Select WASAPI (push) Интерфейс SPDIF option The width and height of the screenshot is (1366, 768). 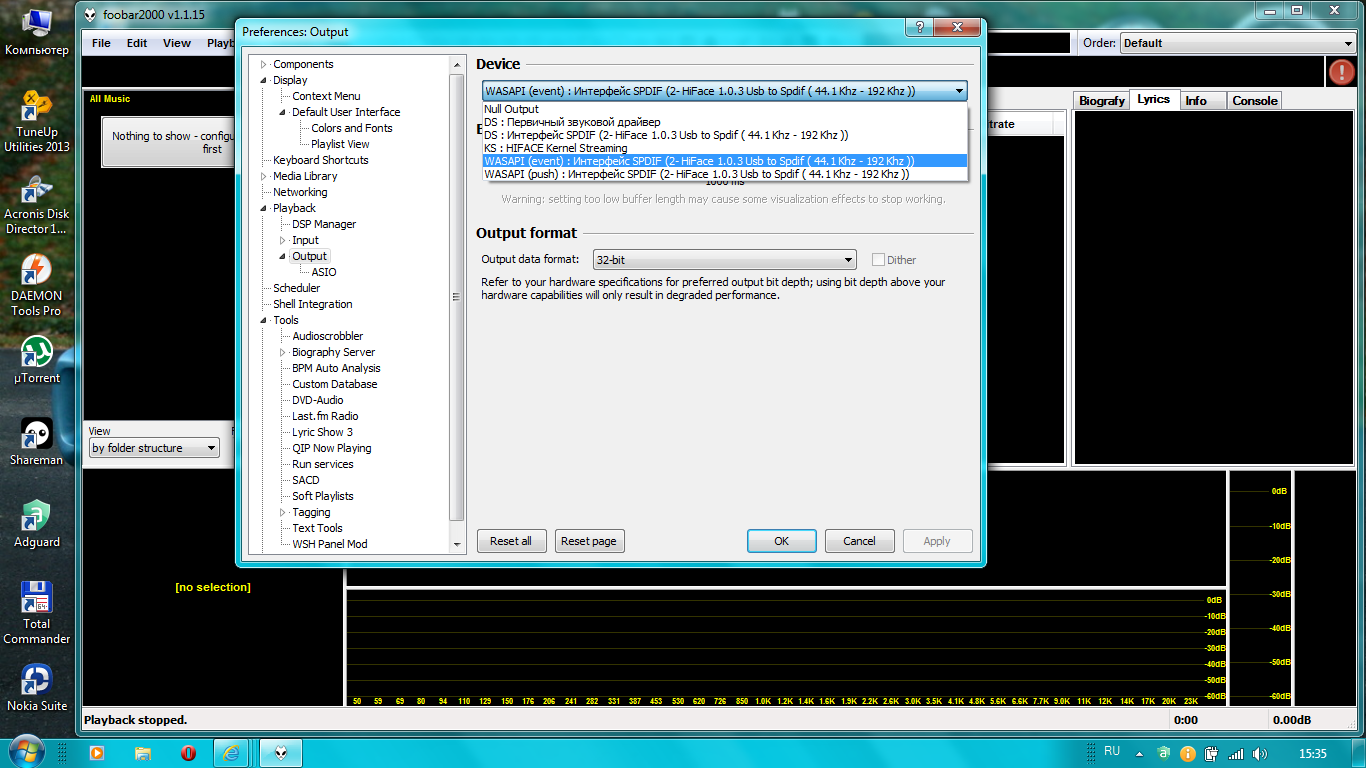tap(725, 174)
